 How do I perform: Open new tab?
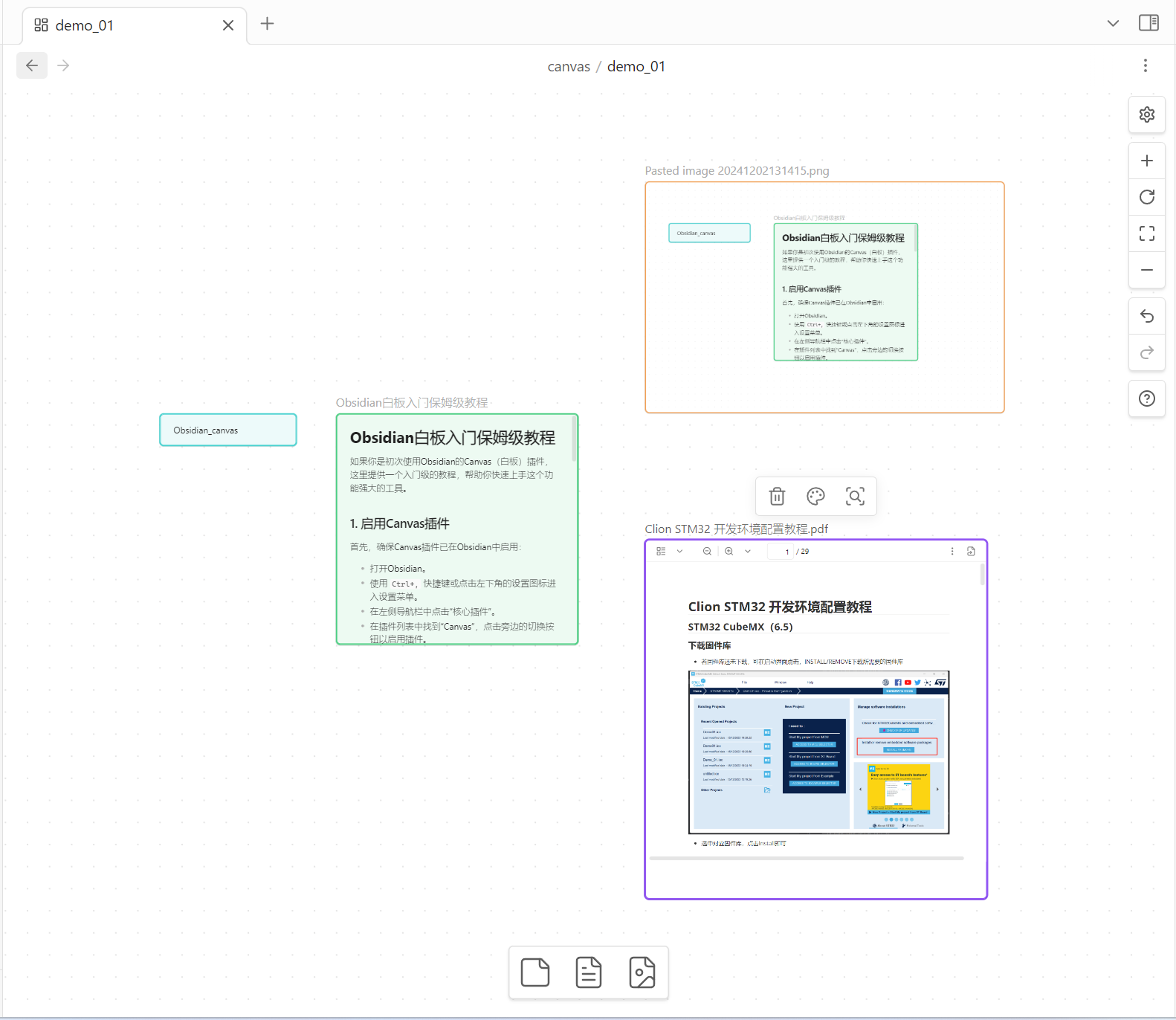click(x=268, y=24)
